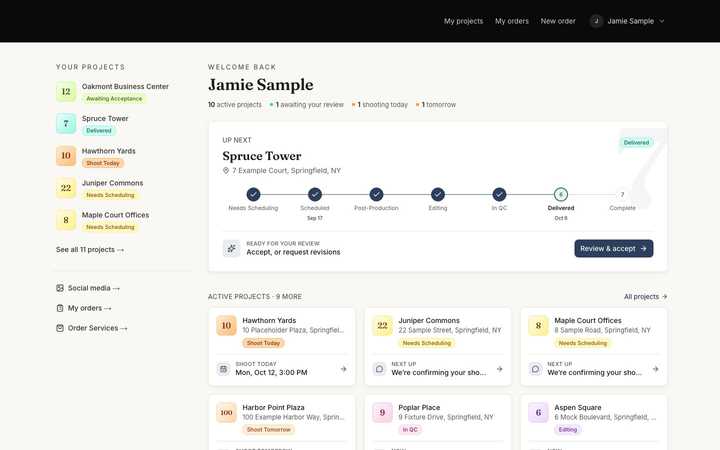Click the calendar icon on Hawthorn Yards card
This screenshot has height=450, width=720.
(x=224, y=369)
